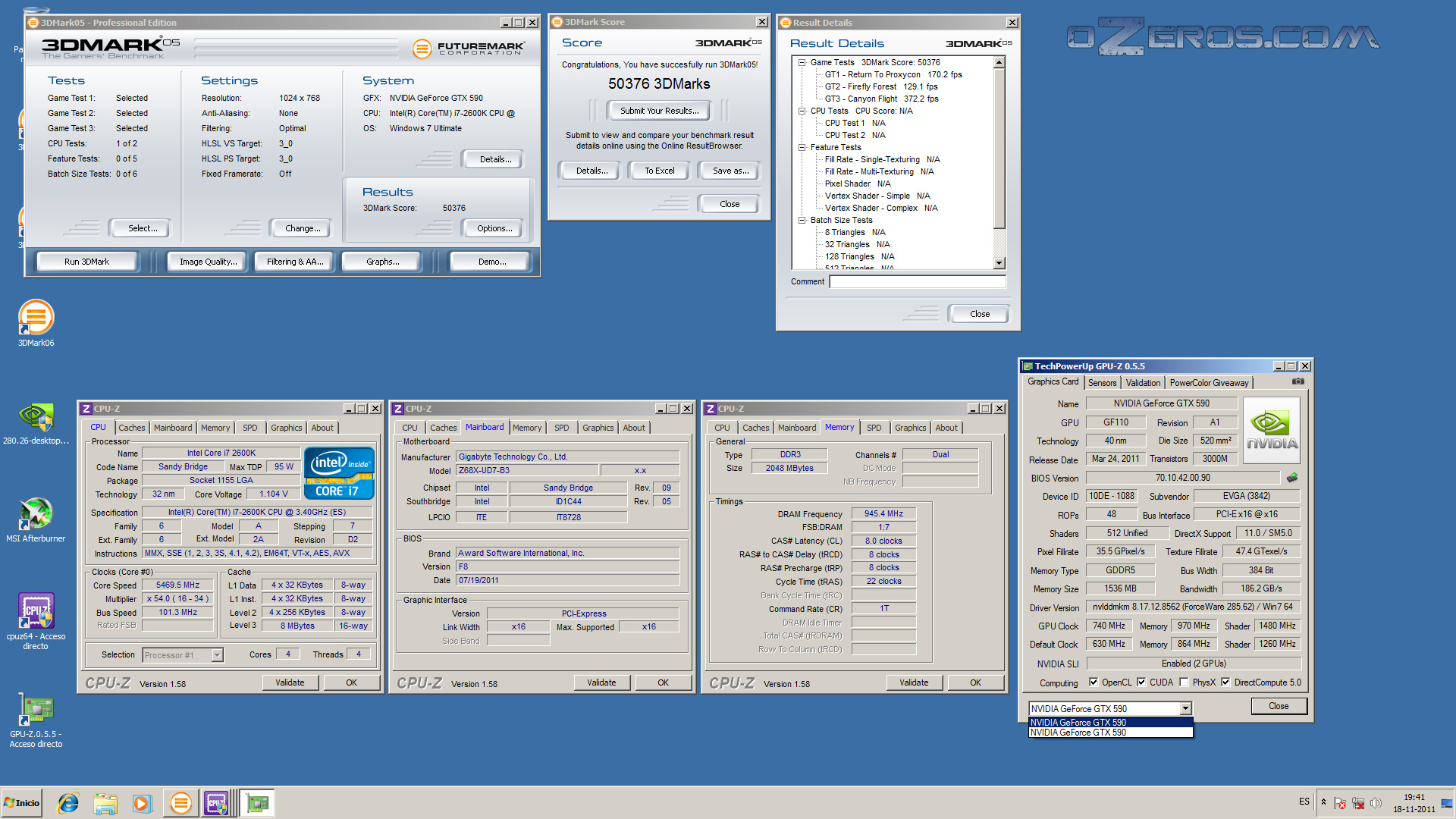
Task: Click Submit Your Results button
Action: click(x=660, y=111)
